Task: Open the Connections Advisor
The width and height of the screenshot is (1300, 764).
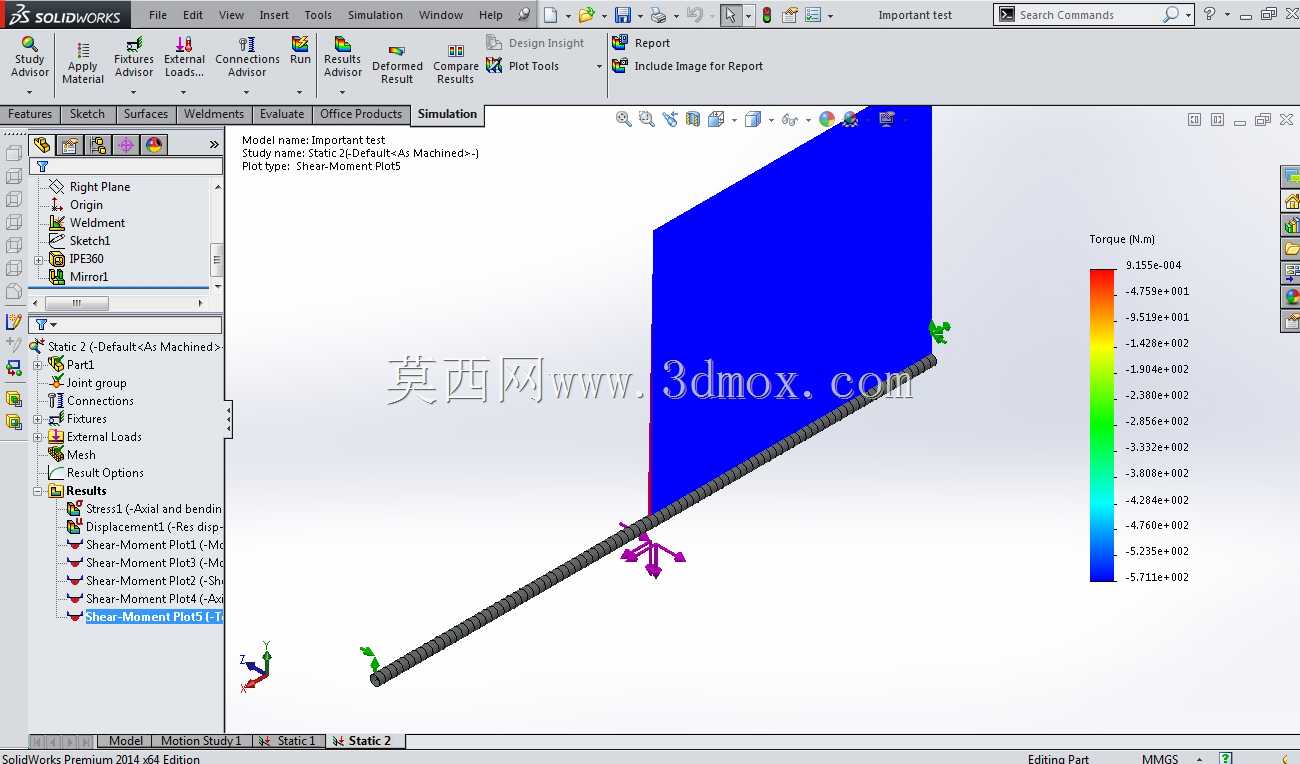Action: pyautogui.click(x=247, y=58)
